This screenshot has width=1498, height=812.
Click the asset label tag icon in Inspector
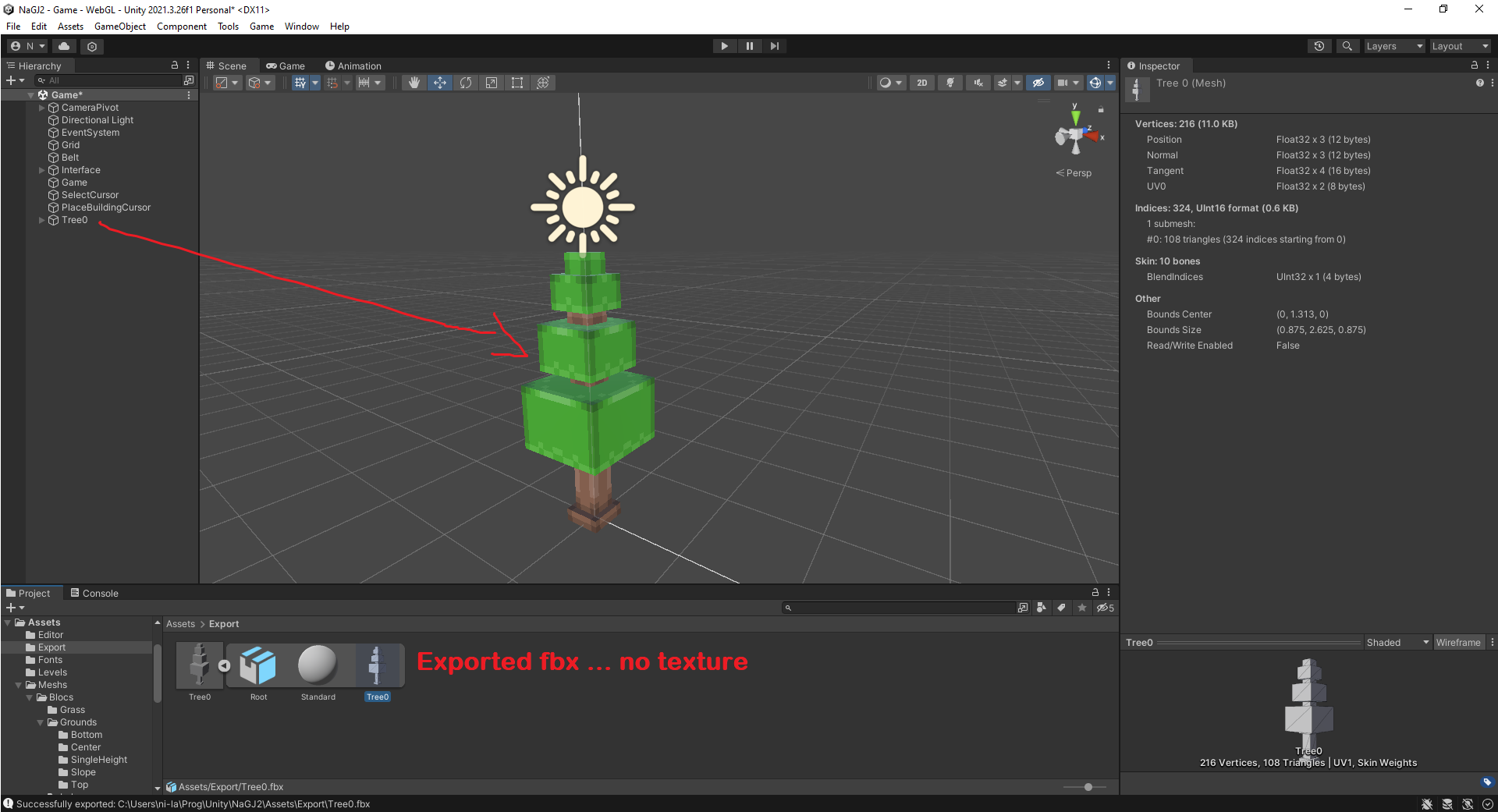tap(1486, 782)
